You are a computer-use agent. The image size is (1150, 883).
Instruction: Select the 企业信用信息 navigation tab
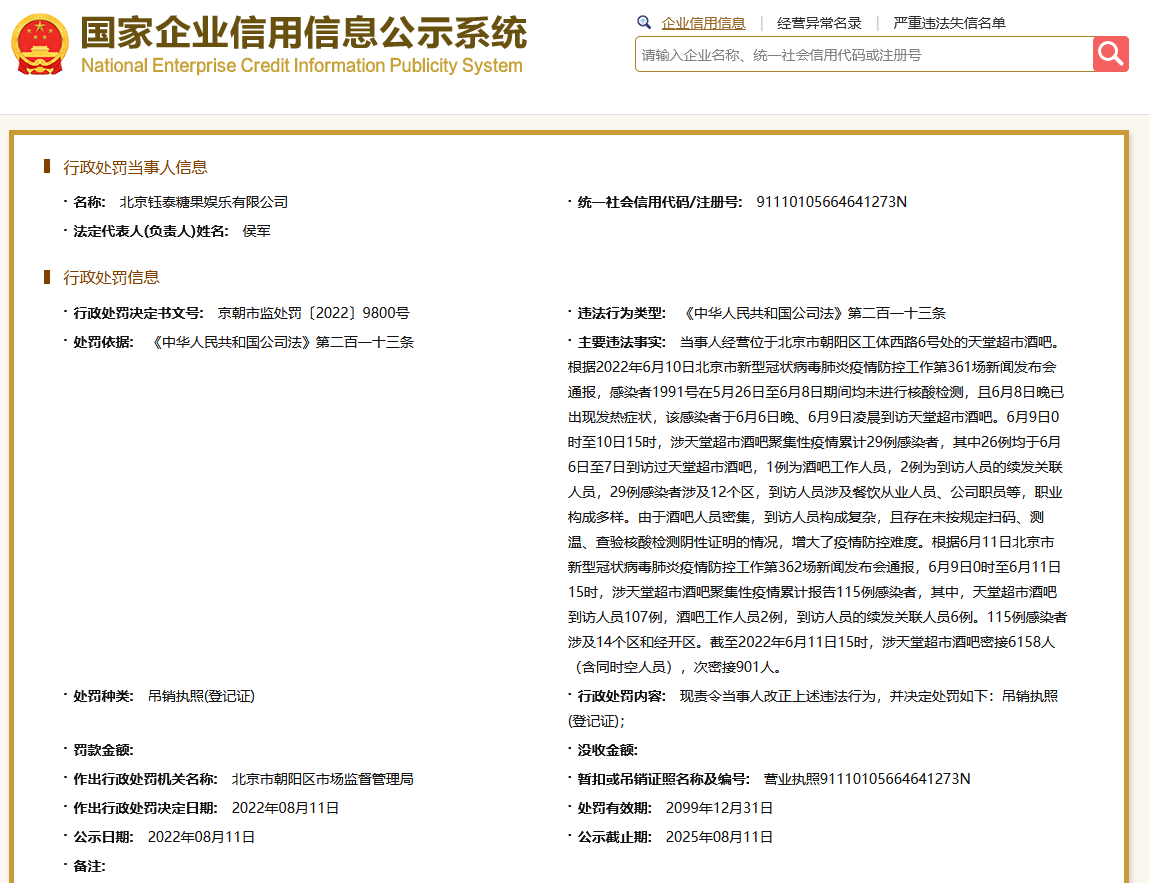pos(703,22)
